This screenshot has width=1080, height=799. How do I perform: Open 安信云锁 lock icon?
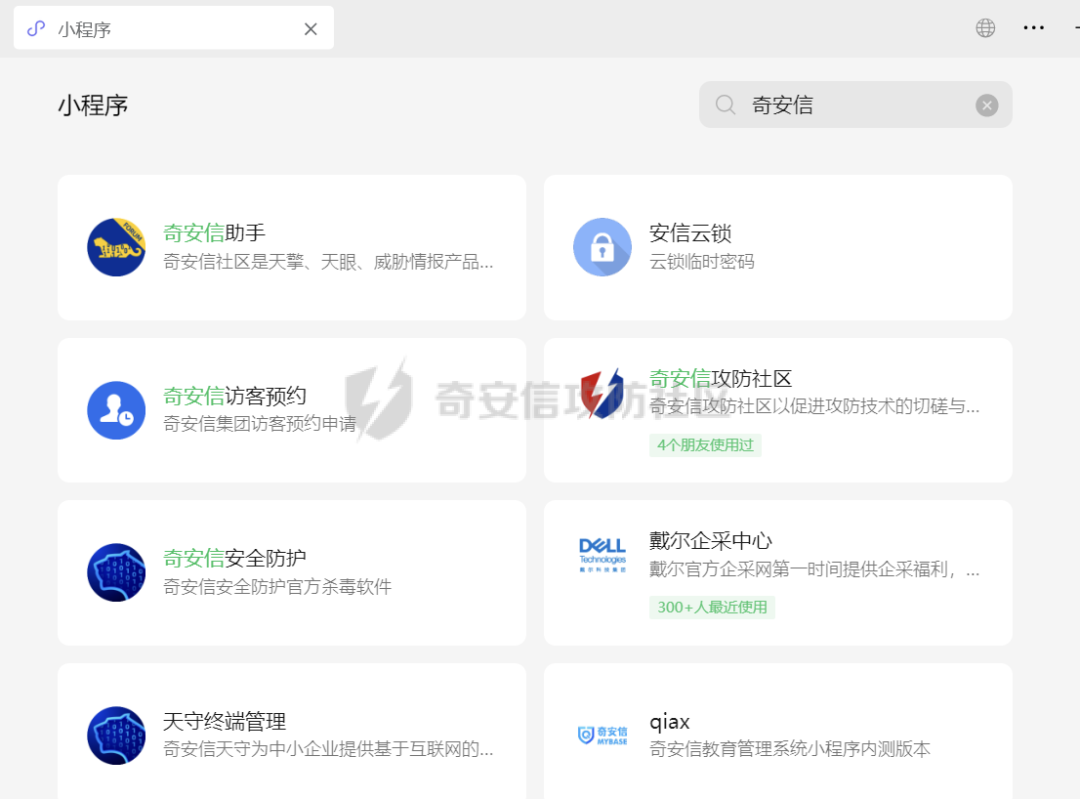click(x=602, y=247)
